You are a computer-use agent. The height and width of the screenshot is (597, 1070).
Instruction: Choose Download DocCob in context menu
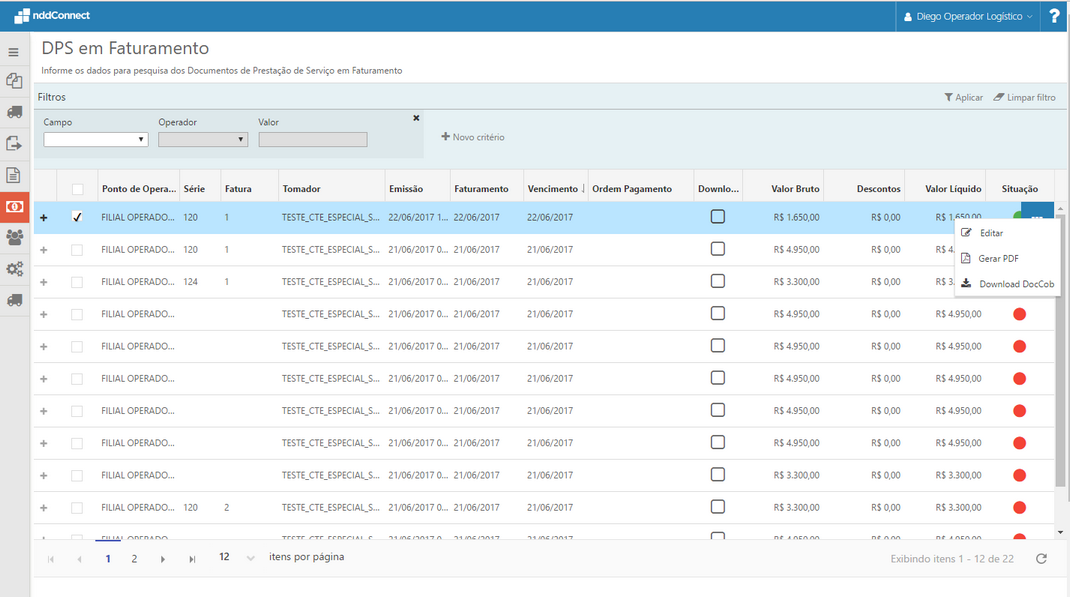pos(1016,284)
